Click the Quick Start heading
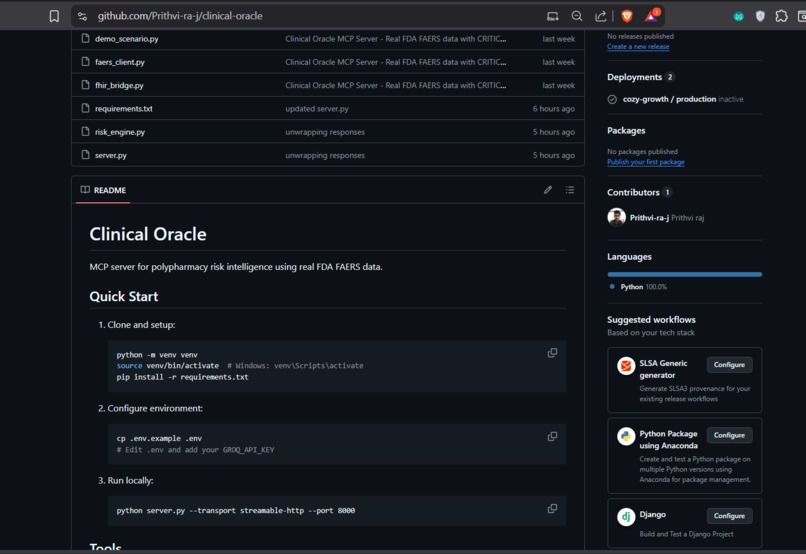Viewport: 806px width, 554px height. pyautogui.click(x=124, y=297)
